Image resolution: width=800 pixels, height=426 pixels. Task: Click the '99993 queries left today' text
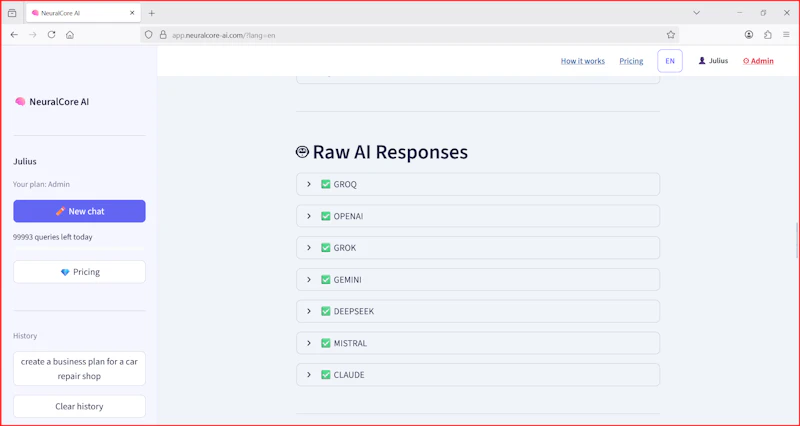(53, 237)
